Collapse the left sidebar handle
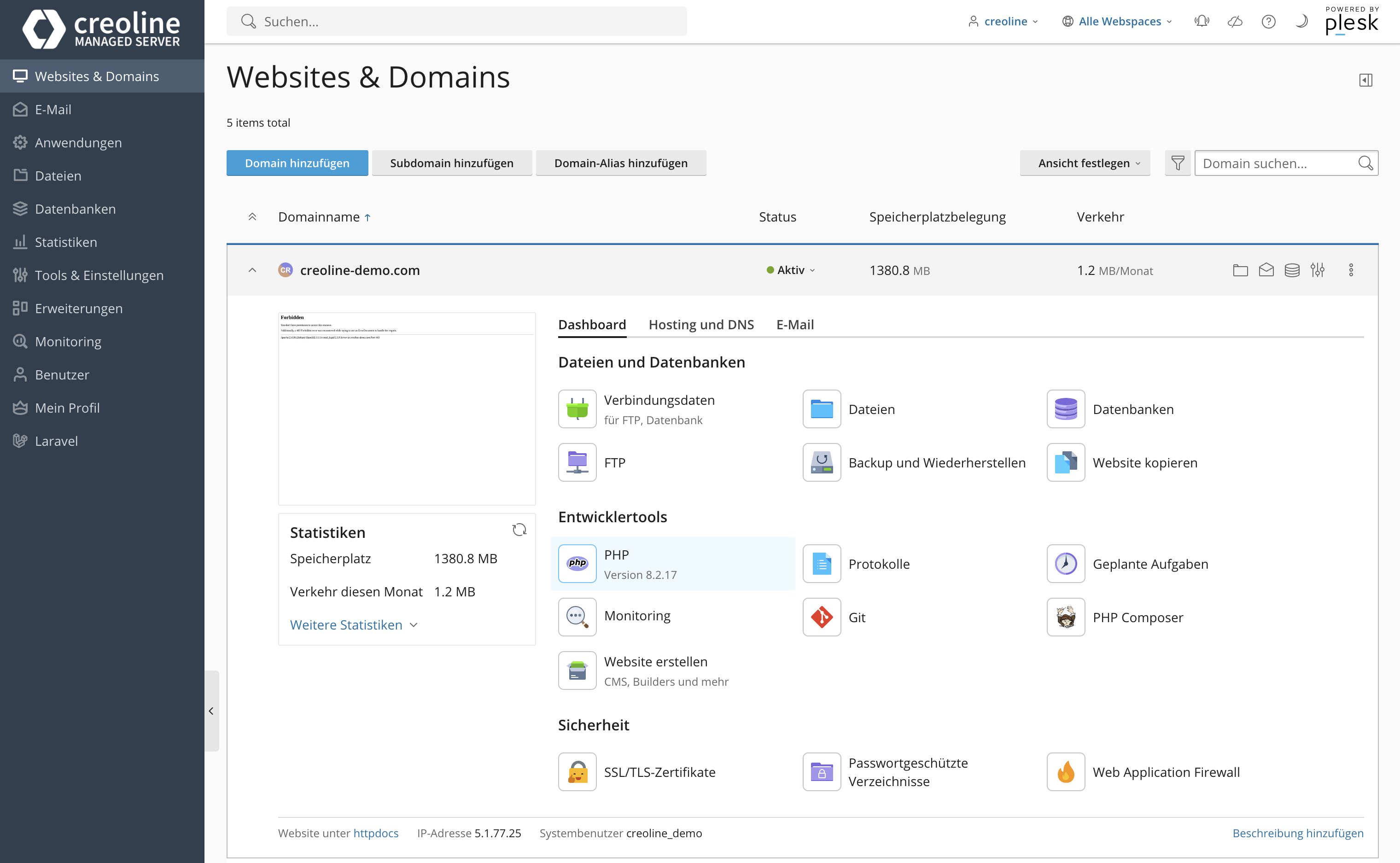The height and width of the screenshot is (863, 1400). pos(212,711)
